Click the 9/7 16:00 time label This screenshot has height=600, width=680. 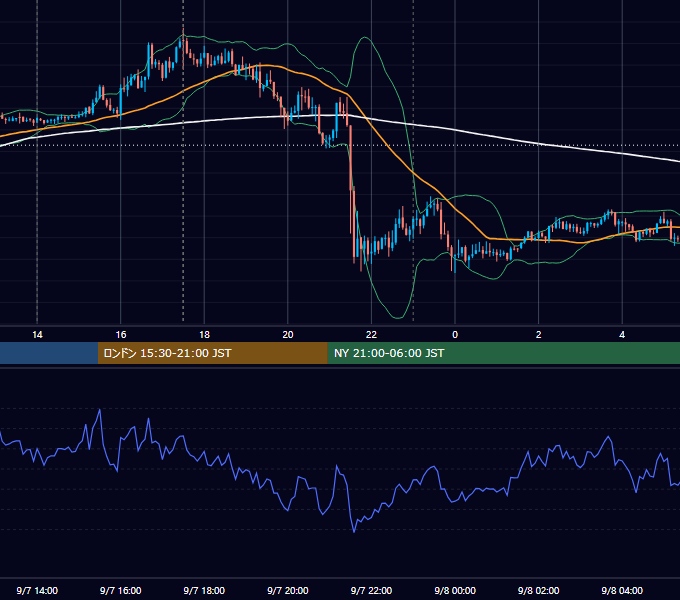pos(121,590)
